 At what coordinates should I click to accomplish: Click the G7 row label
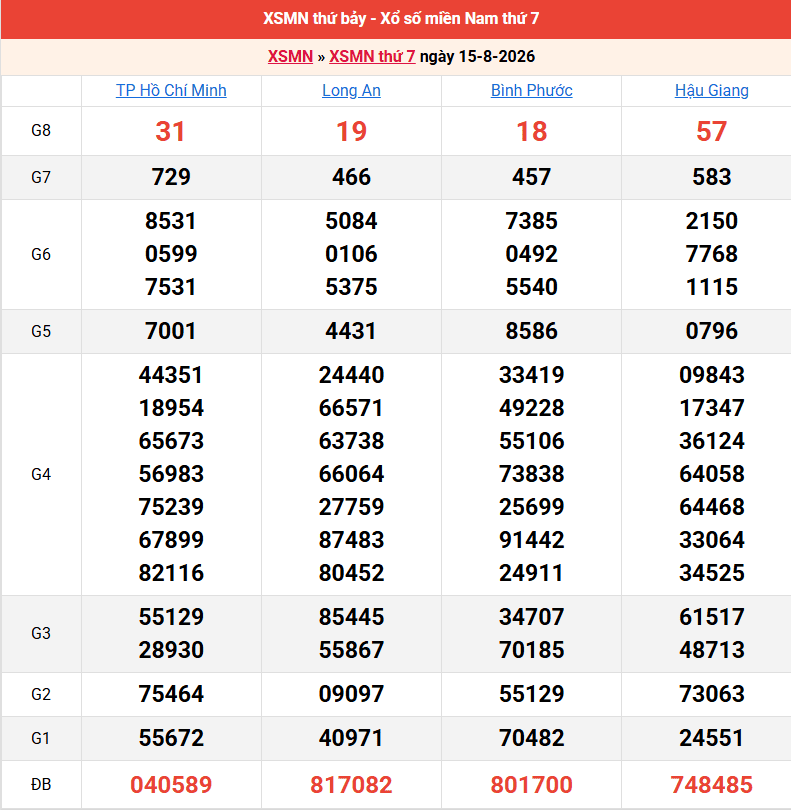click(41, 177)
